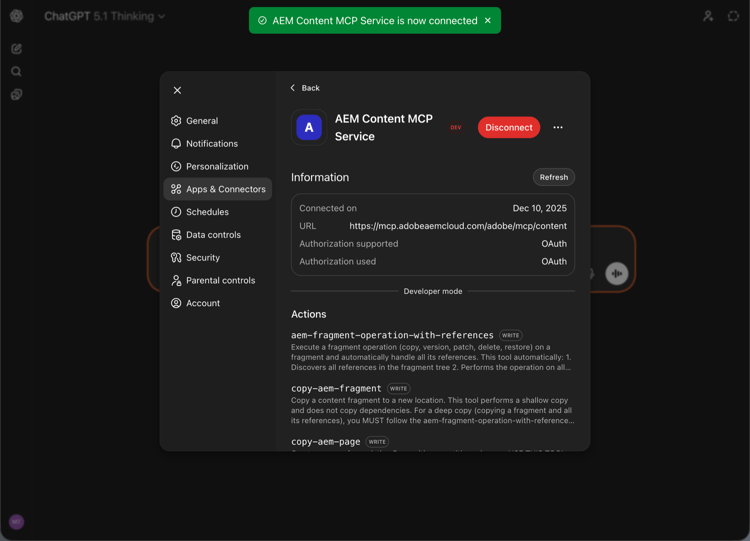Click the Personalization icon
This screenshot has height=541, width=750.
pyautogui.click(x=176, y=166)
